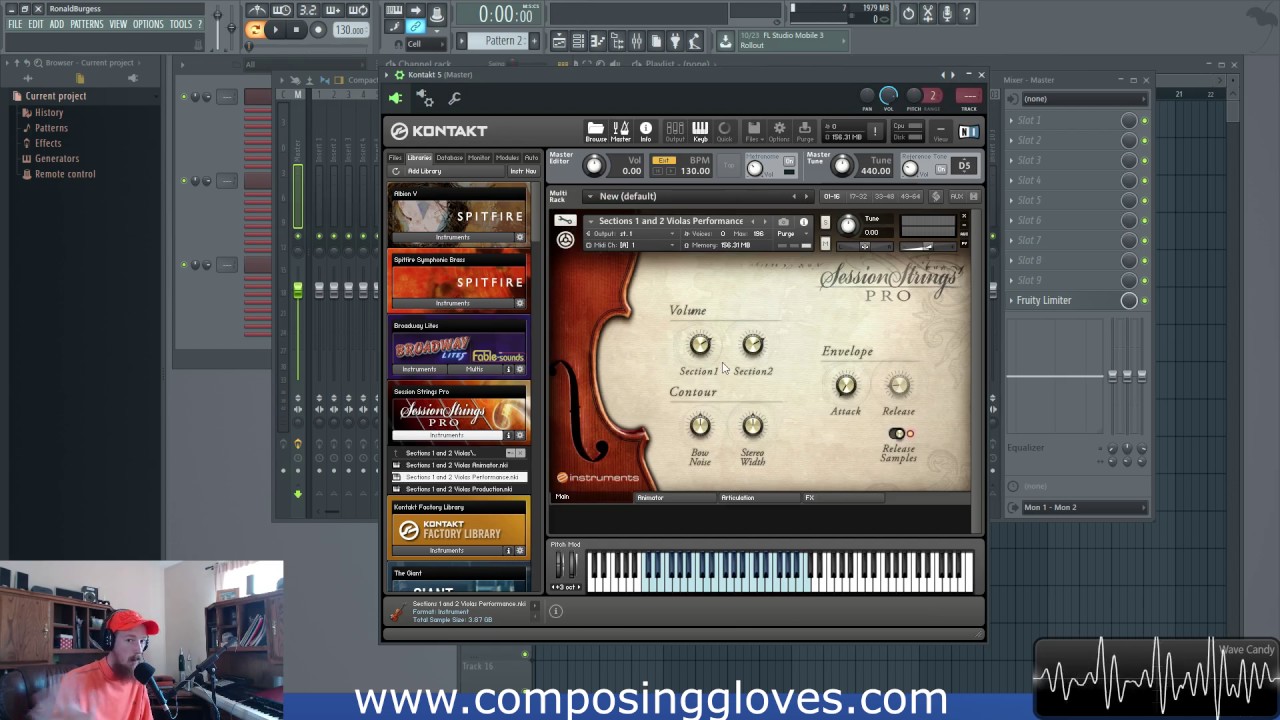Open the Animator instrument tab
This screenshot has width=1280, height=720.
click(x=650, y=498)
